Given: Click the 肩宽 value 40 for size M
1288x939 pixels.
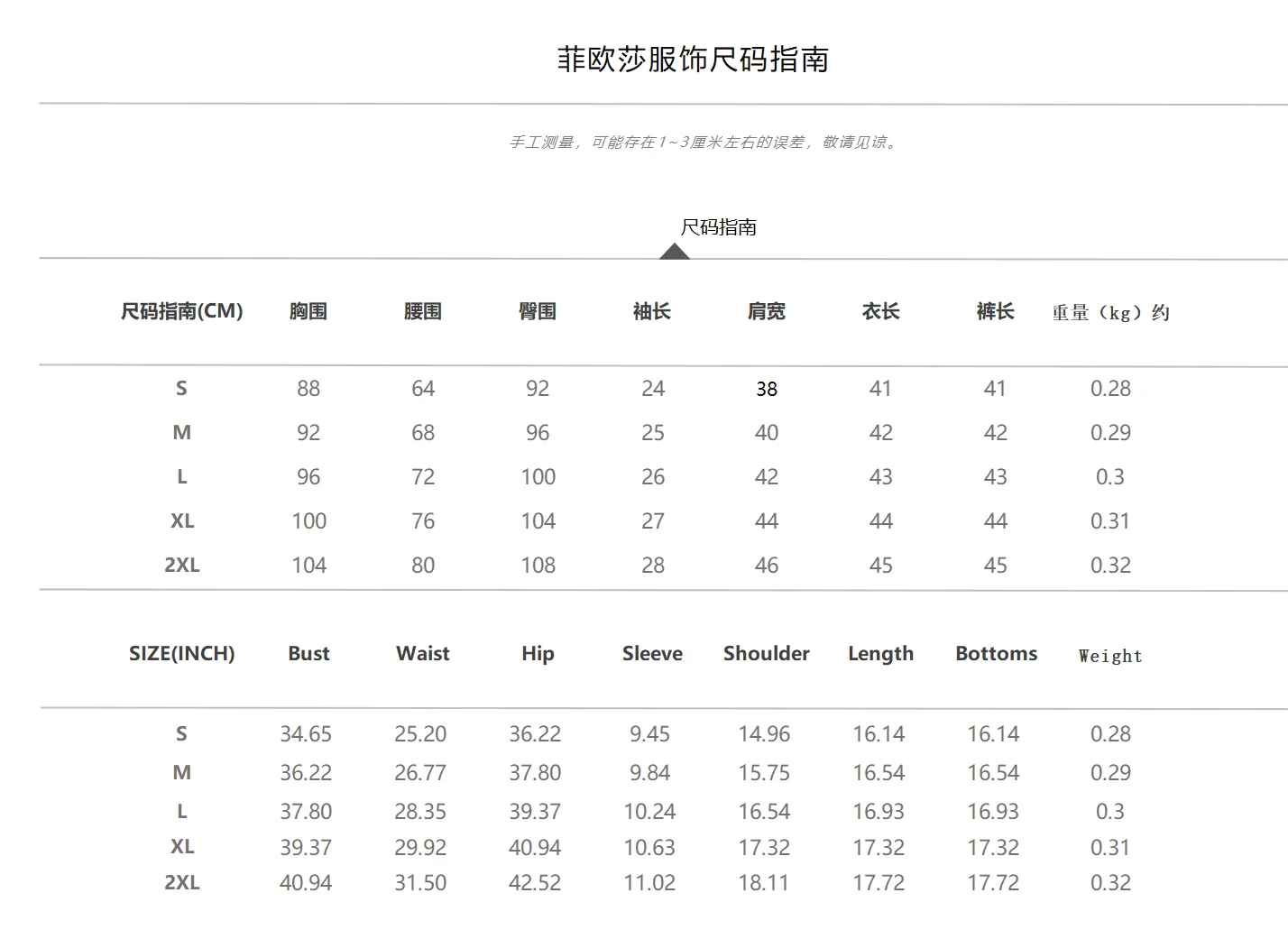Looking at the screenshot, I should click(x=767, y=433).
